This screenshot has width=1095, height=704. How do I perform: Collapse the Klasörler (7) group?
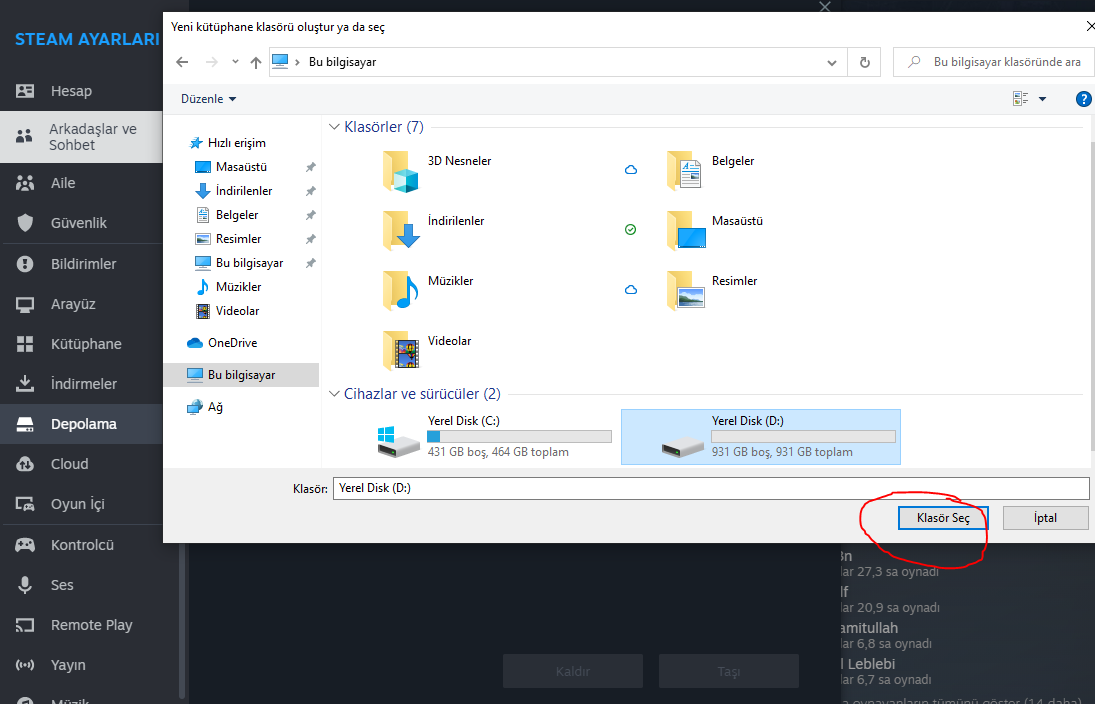click(x=334, y=127)
